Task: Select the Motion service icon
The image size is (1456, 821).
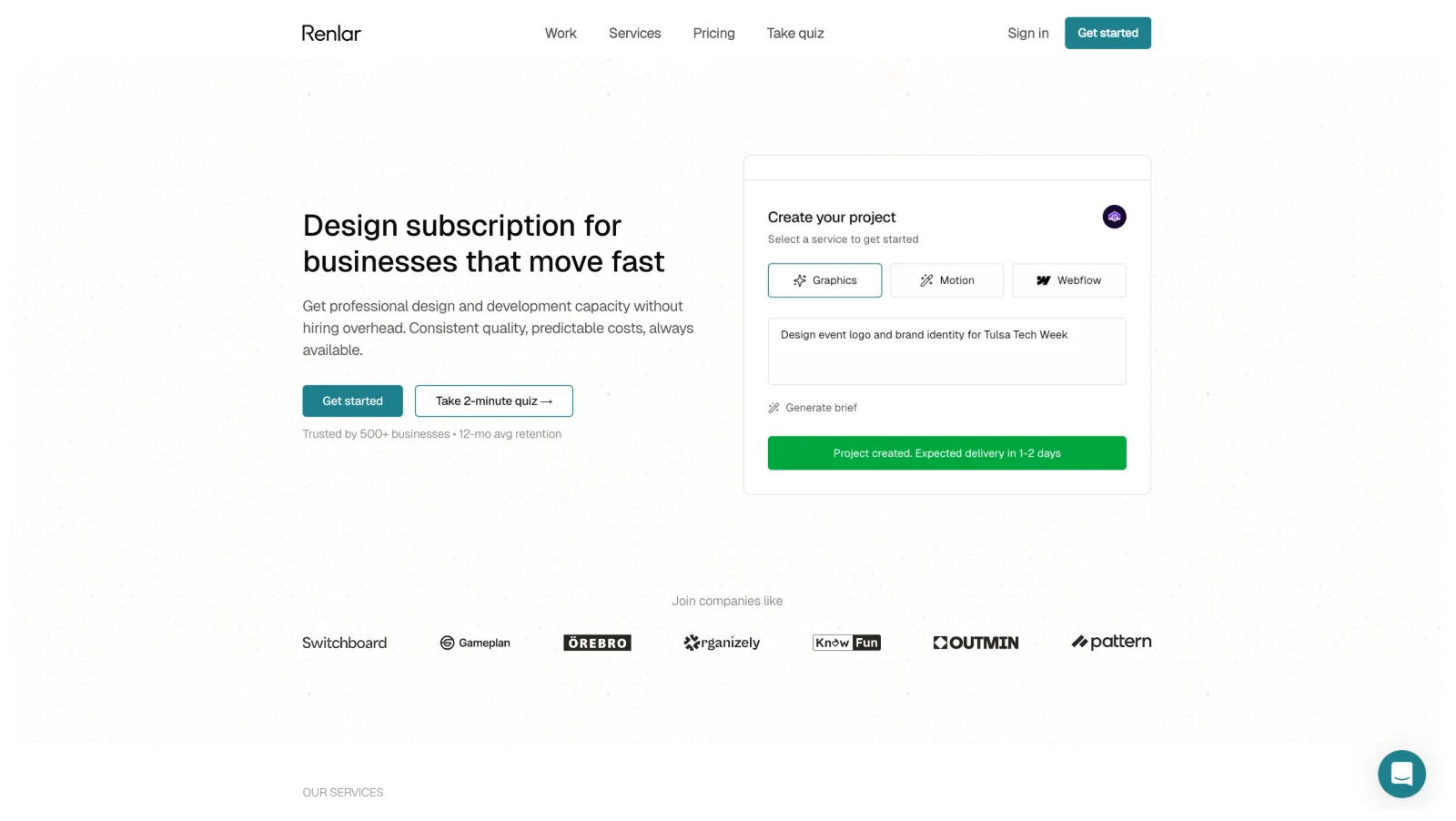Action: [926, 280]
